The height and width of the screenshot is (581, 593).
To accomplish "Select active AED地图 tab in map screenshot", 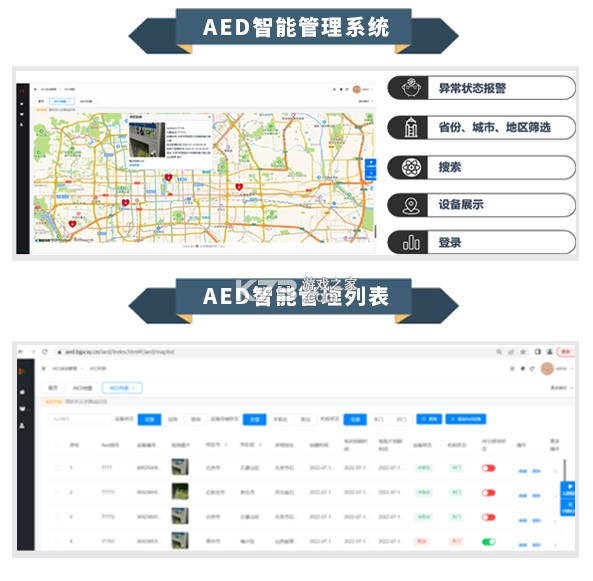I will (x=62, y=101).
